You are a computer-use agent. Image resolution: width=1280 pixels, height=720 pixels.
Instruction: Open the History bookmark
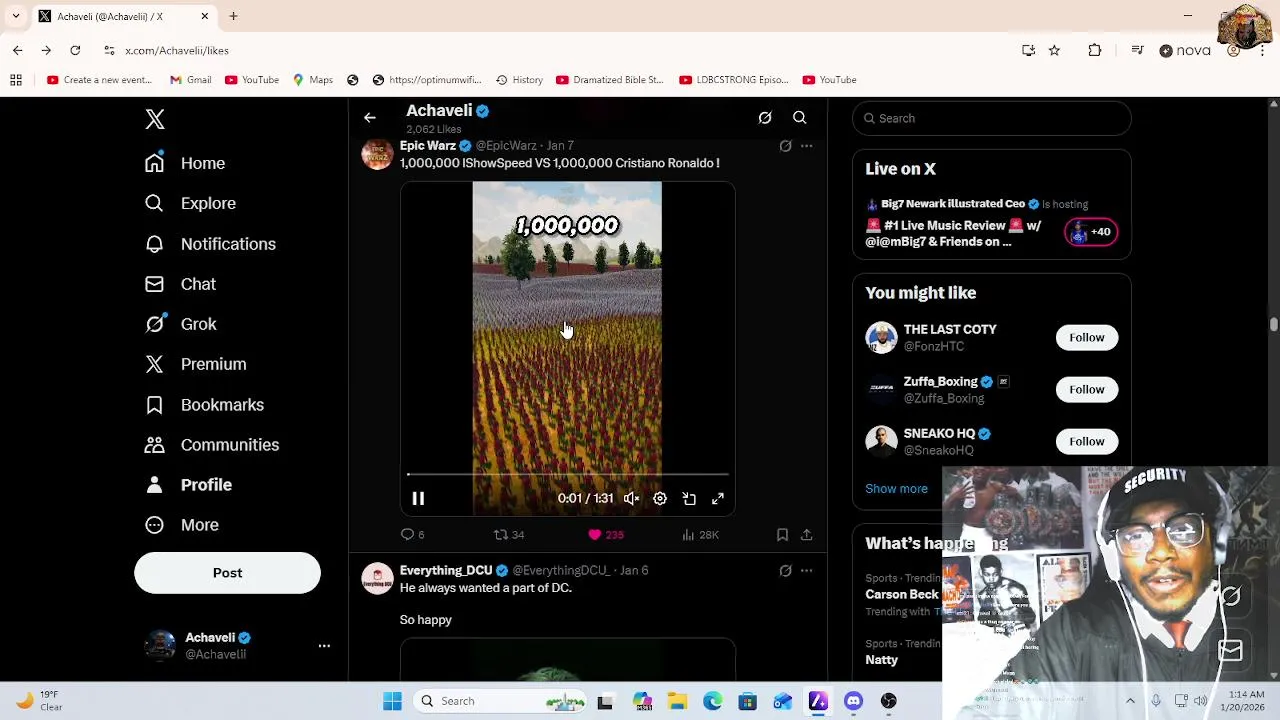pos(518,80)
